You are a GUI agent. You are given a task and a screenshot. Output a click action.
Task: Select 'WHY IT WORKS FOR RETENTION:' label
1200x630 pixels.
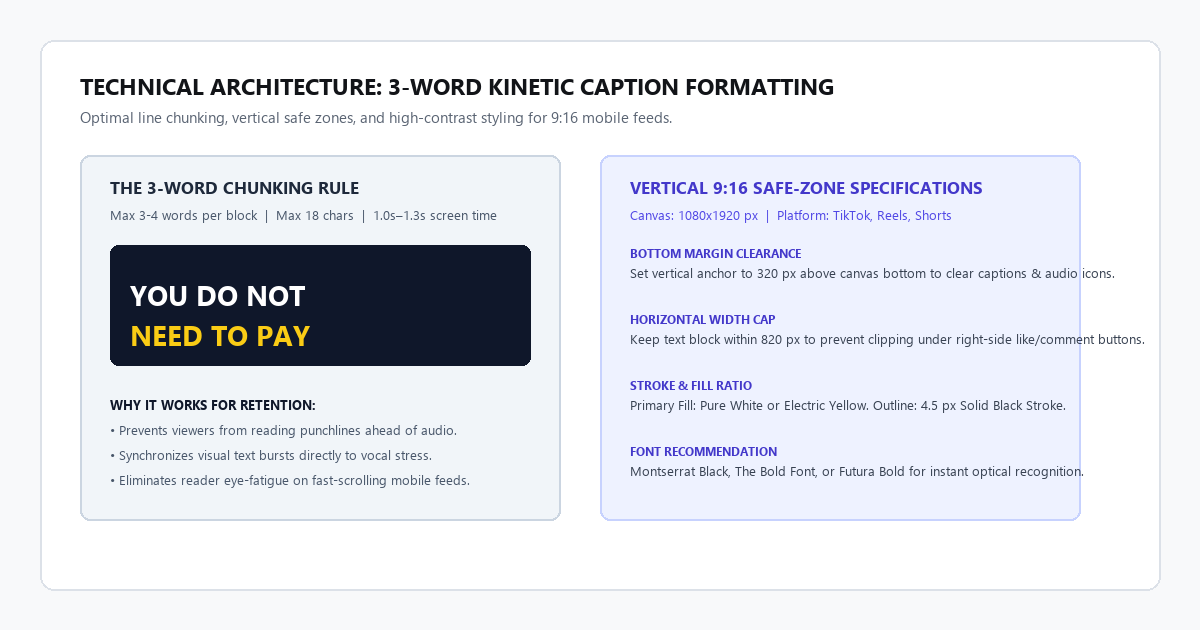click(213, 405)
